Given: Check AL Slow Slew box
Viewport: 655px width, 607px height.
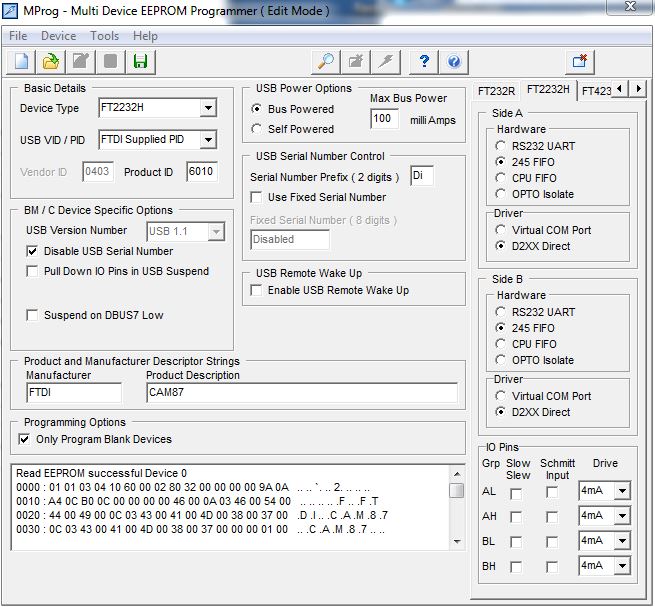Looking at the screenshot, I should click(x=516, y=494).
